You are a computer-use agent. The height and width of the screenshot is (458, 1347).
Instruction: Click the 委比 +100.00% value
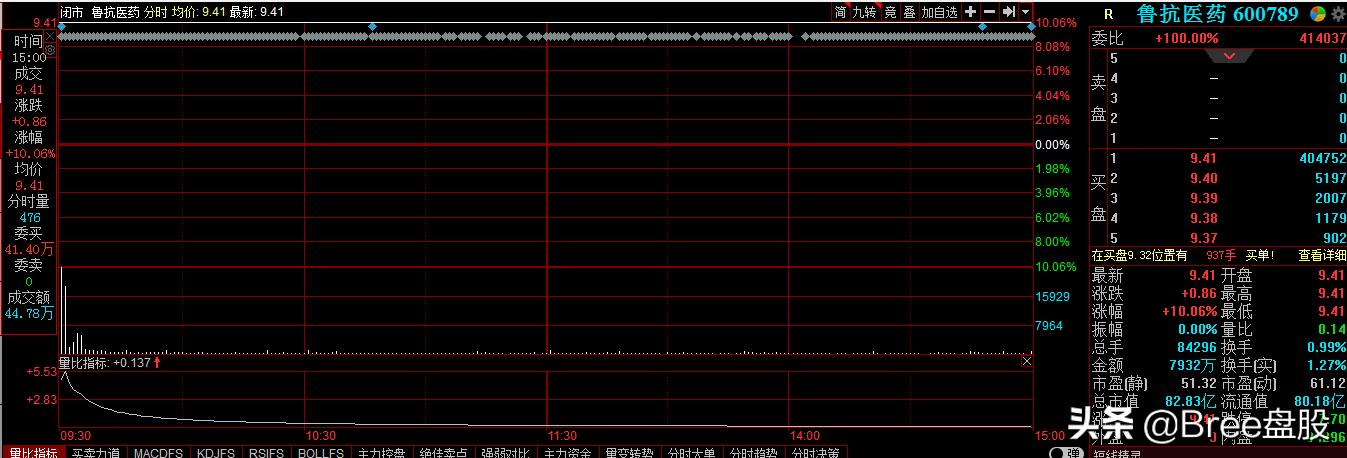pyautogui.click(x=1187, y=38)
